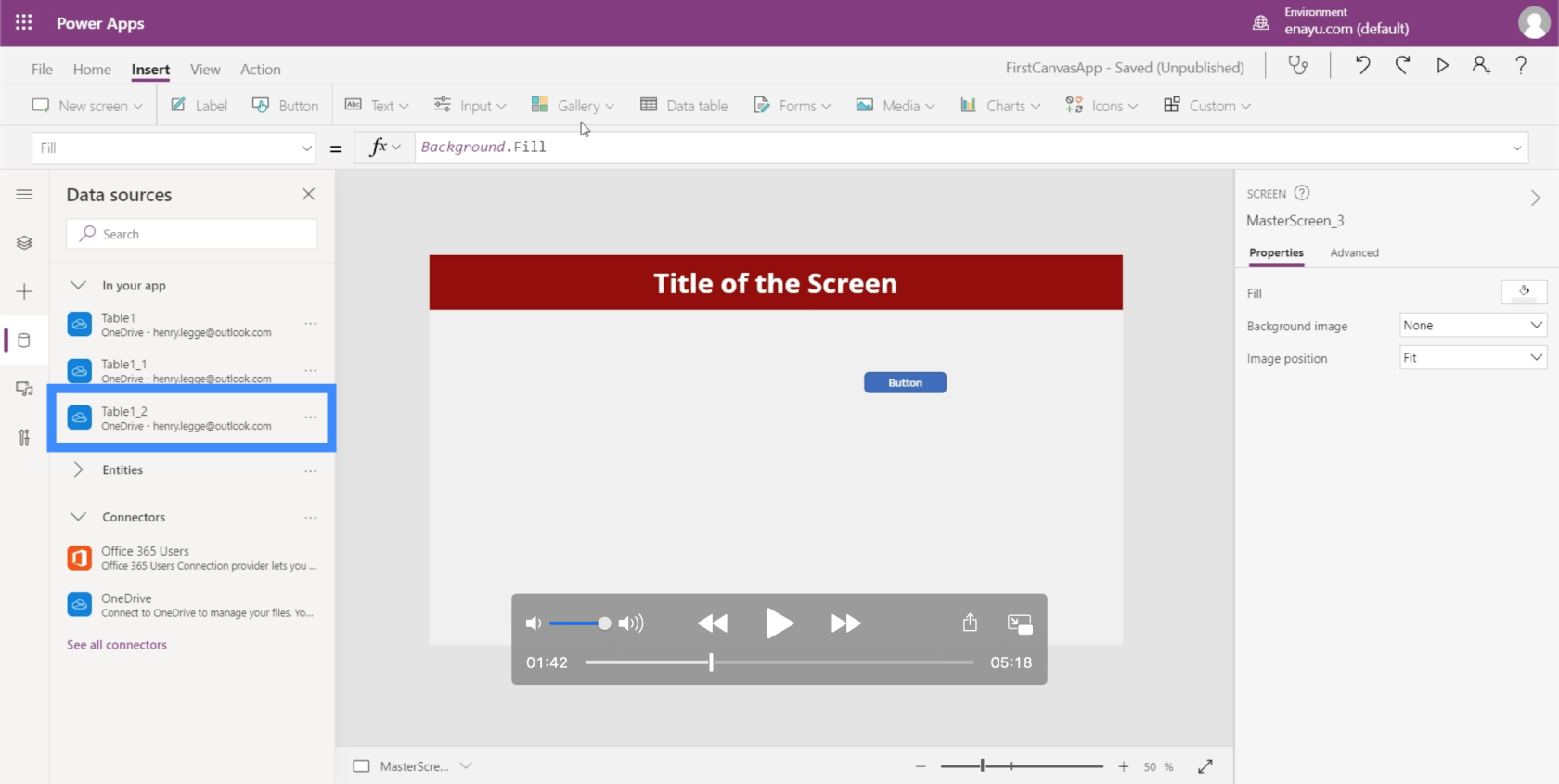Open the Image position dropdown
1559x784 pixels.
[x=1473, y=357]
